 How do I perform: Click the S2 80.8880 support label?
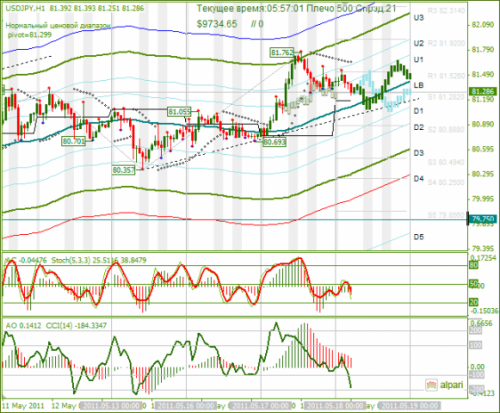tap(446, 130)
